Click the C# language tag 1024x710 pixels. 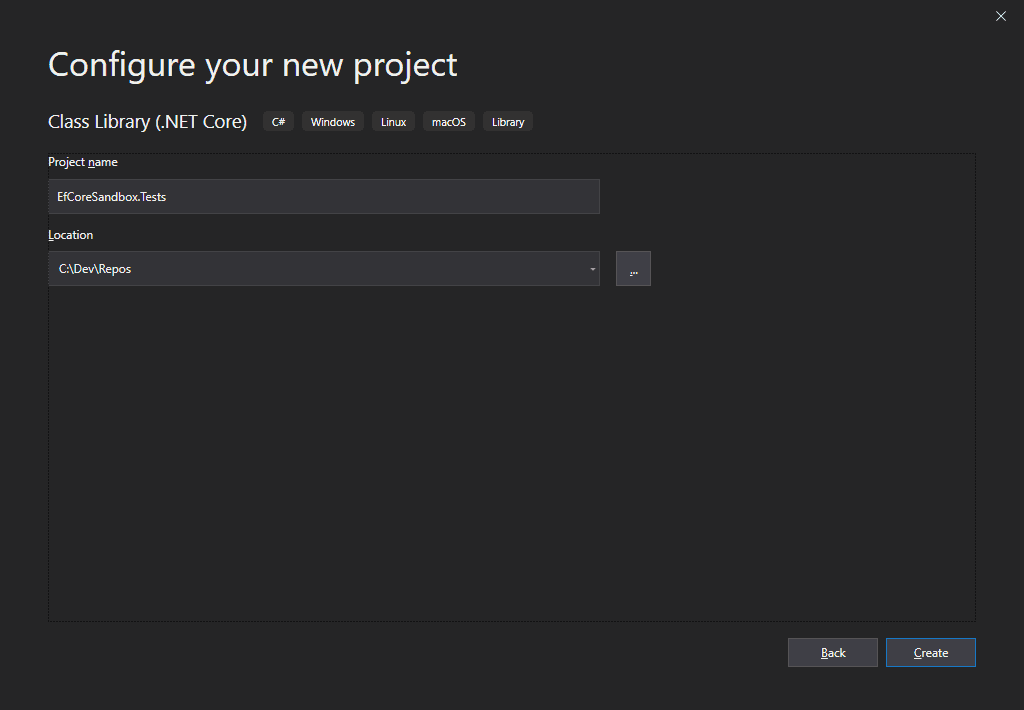coord(278,122)
